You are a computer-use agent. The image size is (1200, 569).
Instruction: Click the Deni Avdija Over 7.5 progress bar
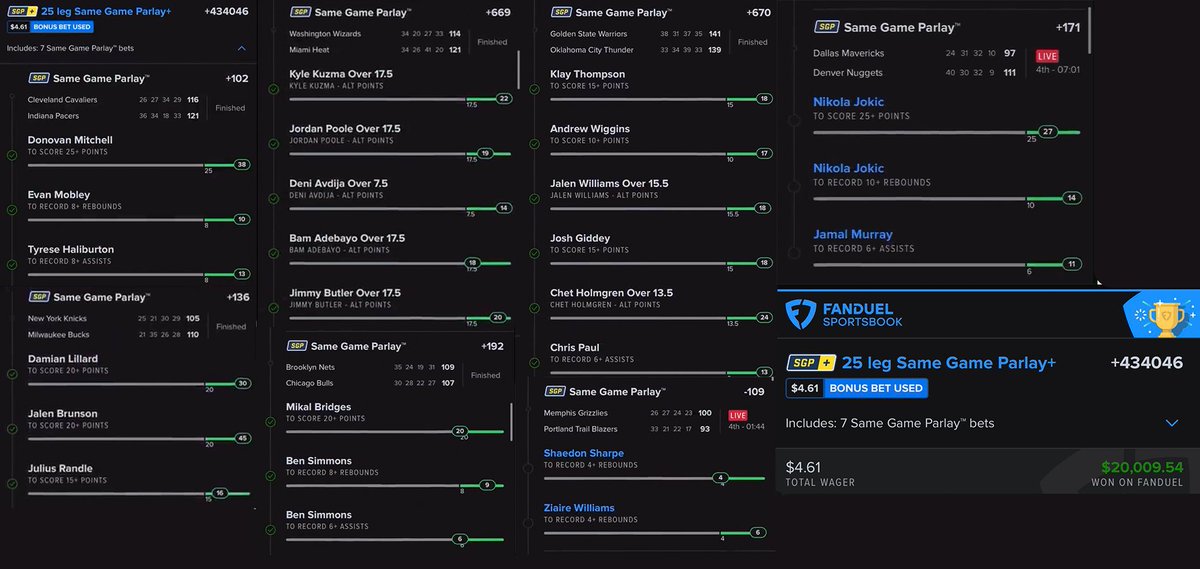pos(400,208)
